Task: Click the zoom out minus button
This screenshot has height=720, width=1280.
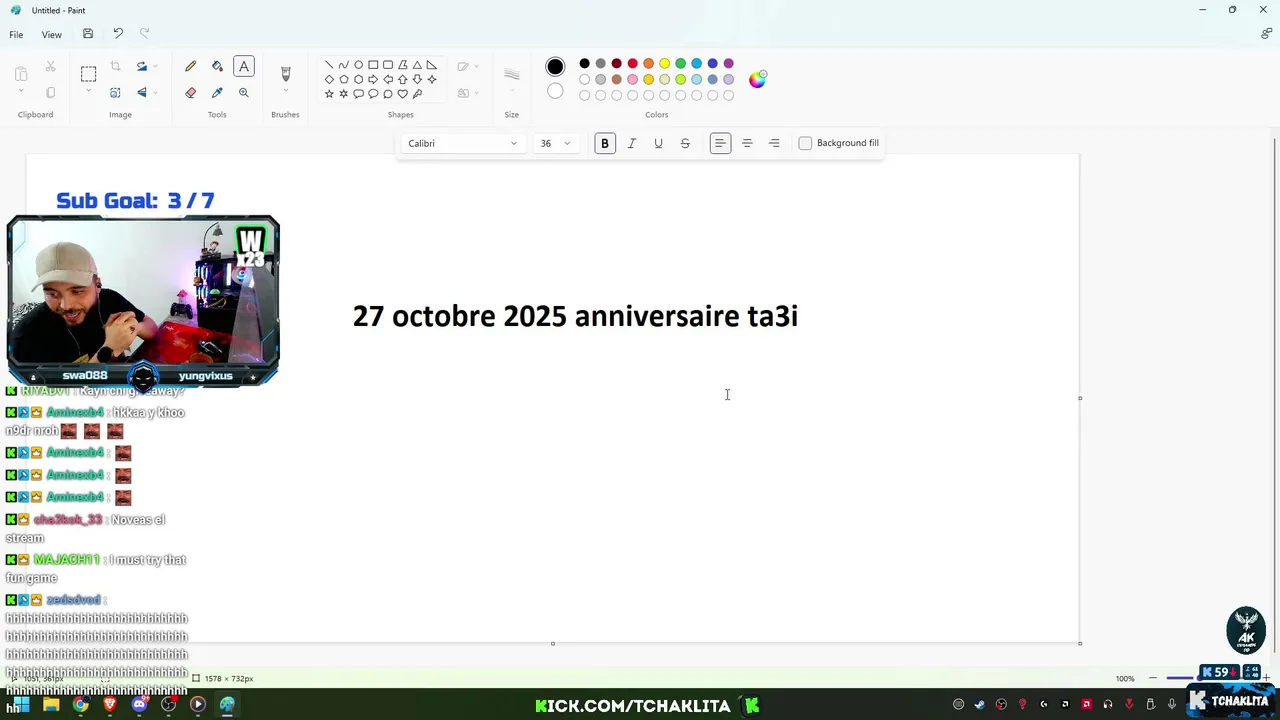Action: (1152, 678)
